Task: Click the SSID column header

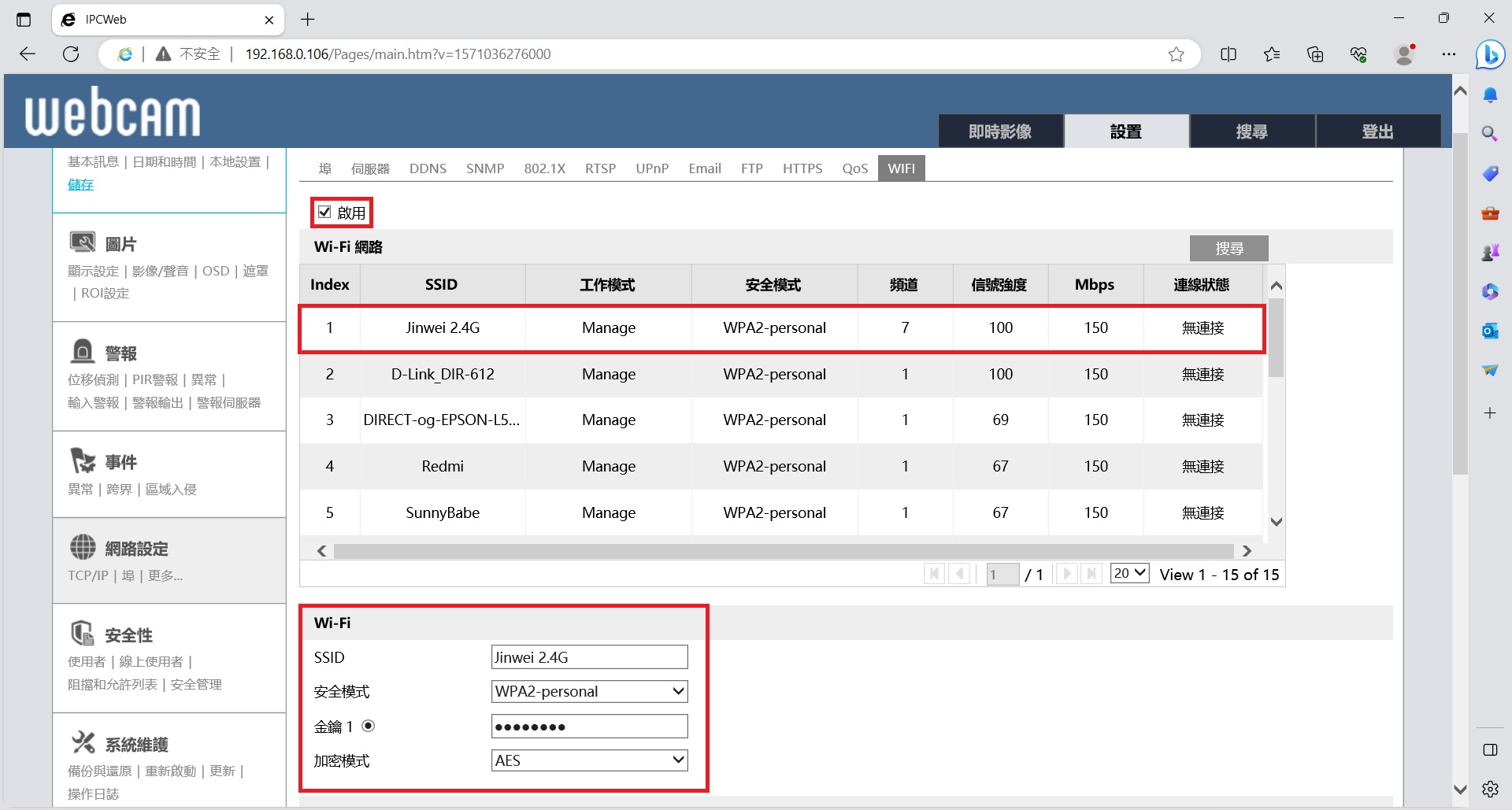Action: (441, 284)
